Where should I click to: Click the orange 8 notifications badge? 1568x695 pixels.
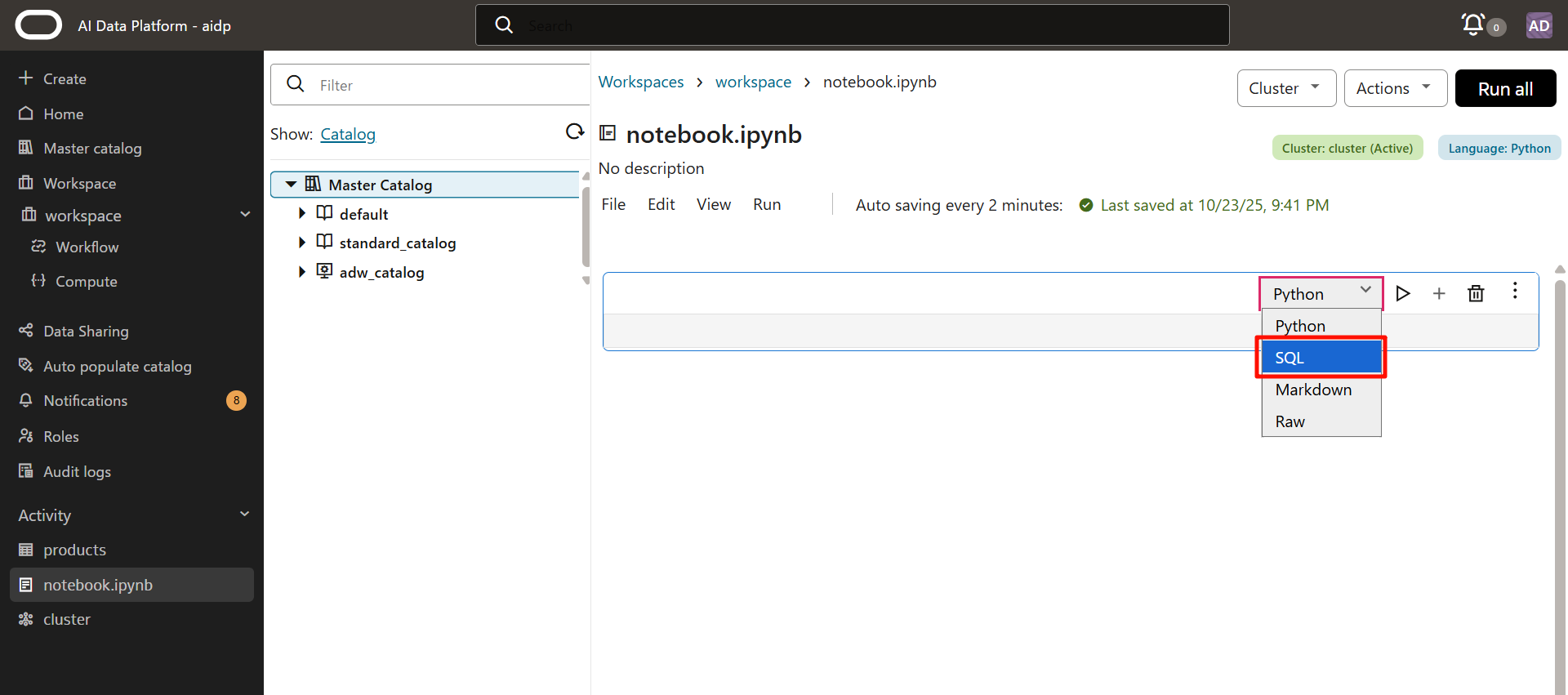pyautogui.click(x=236, y=400)
